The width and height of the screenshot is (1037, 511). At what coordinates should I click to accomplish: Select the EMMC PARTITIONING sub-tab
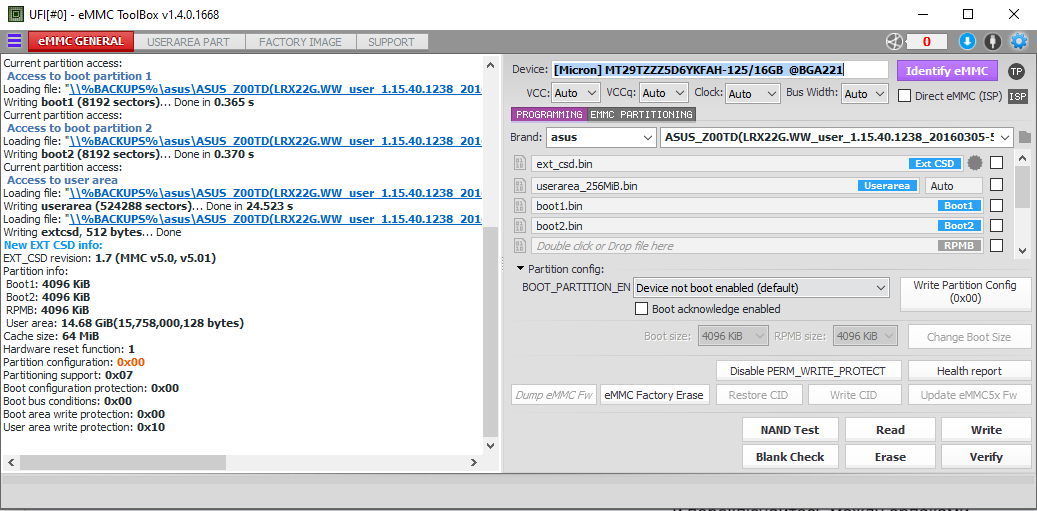tap(641, 114)
